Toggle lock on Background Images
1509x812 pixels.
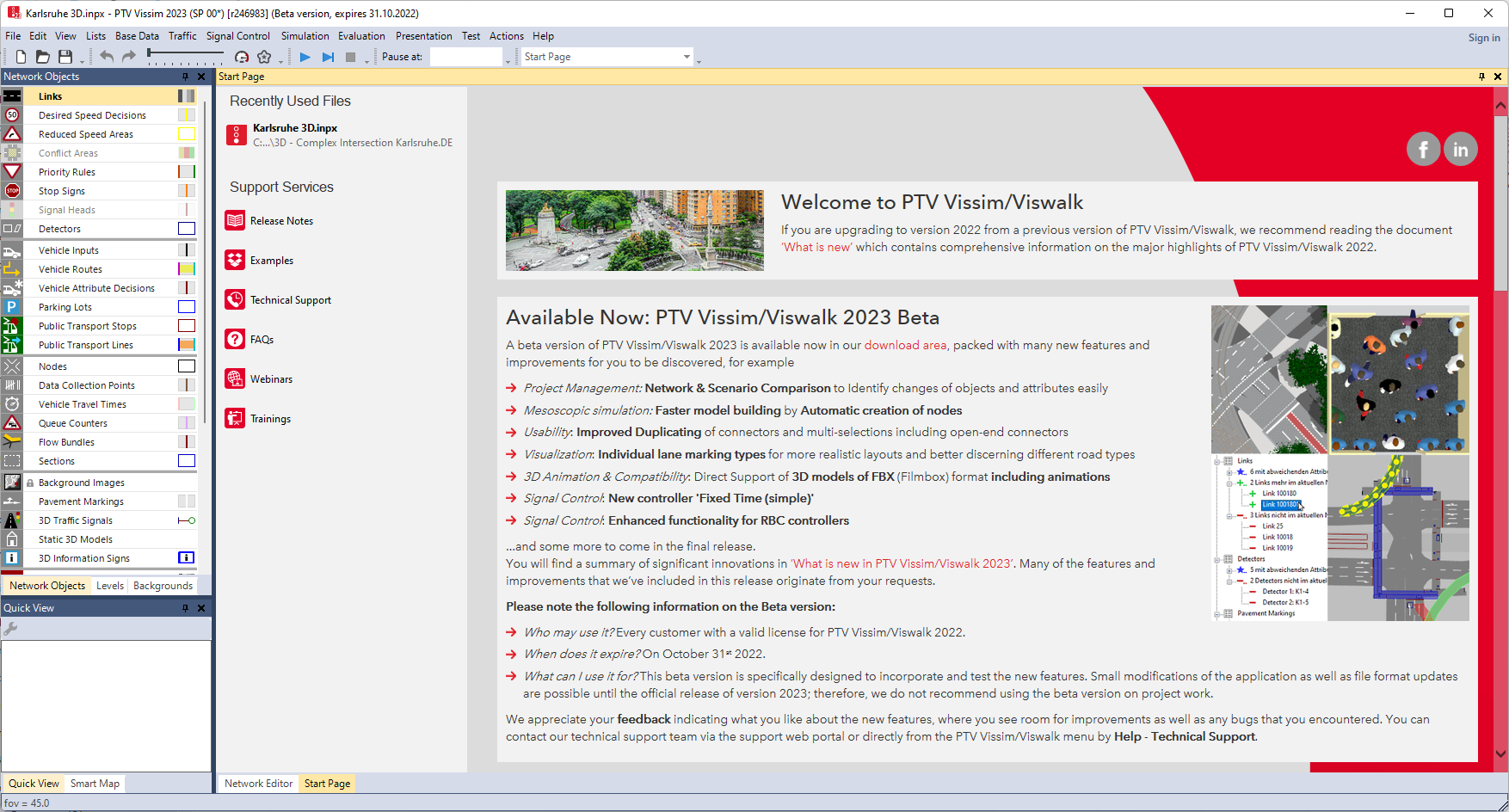tap(30, 483)
